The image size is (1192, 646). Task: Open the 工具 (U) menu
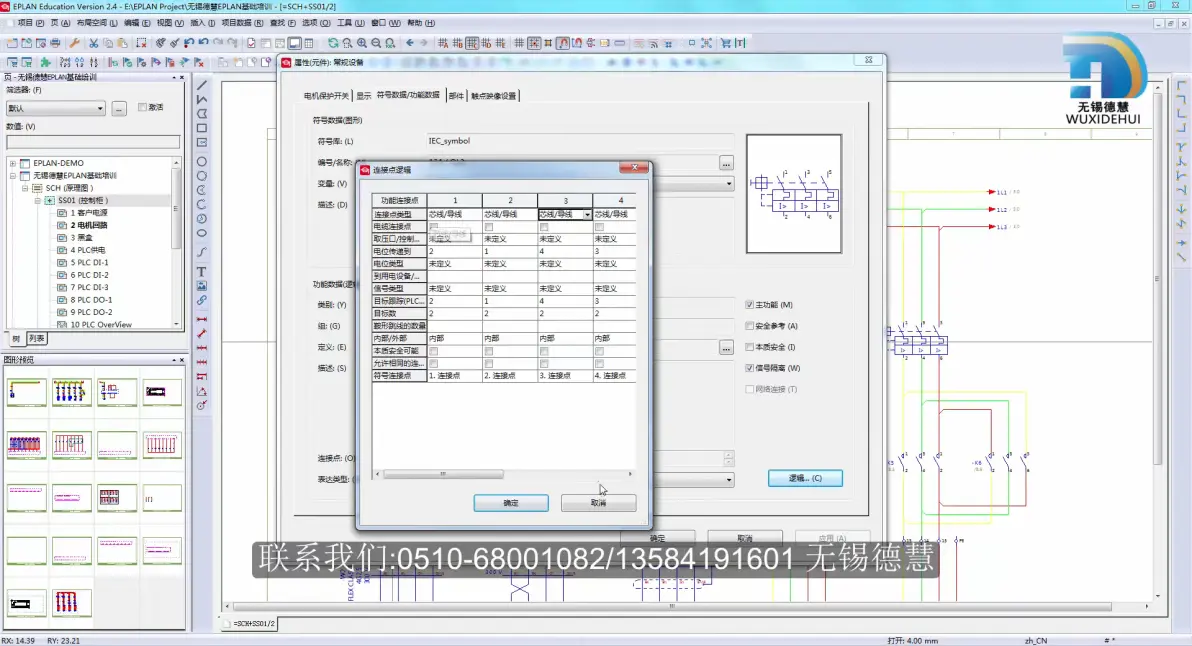(x=350, y=23)
